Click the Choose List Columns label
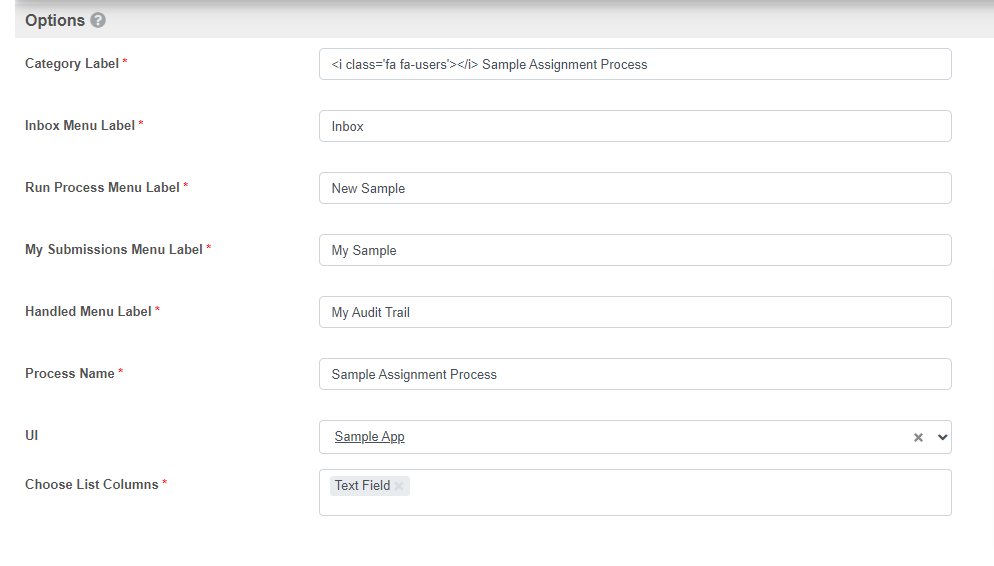Viewport: 994px width, 566px height. pyautogui.click(x=92, y=485)
